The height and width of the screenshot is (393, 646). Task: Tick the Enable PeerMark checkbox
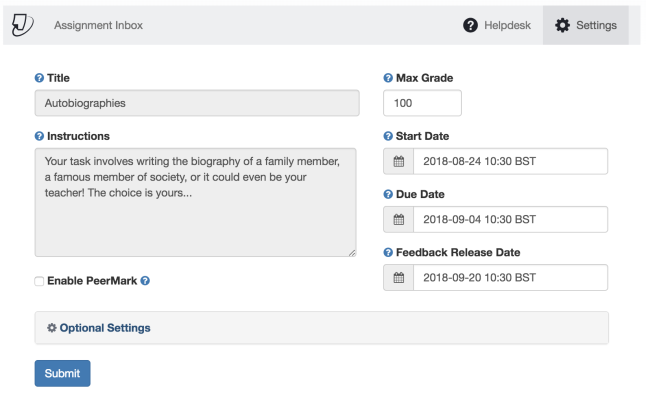pos(39,281)
